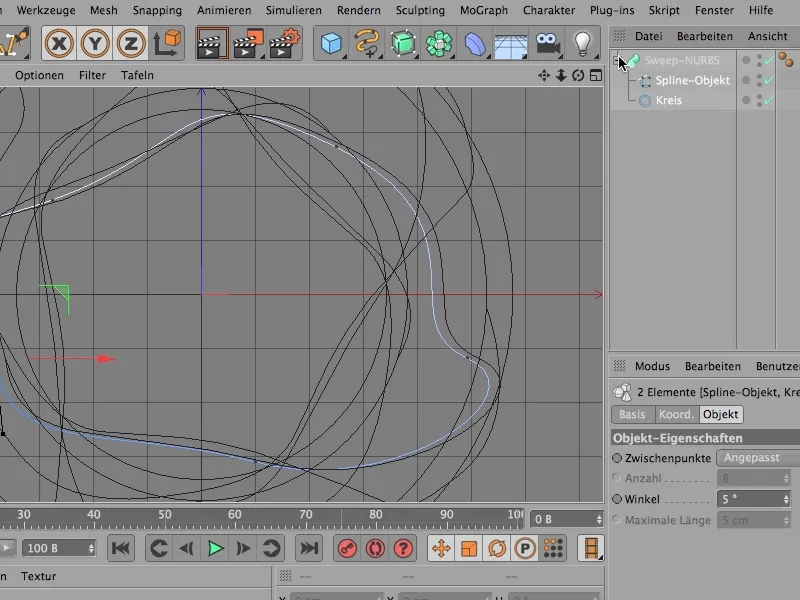Viewport: 800px width, 600px height.
Task: Open the MoGraph menu
Action: click(484, 10)
